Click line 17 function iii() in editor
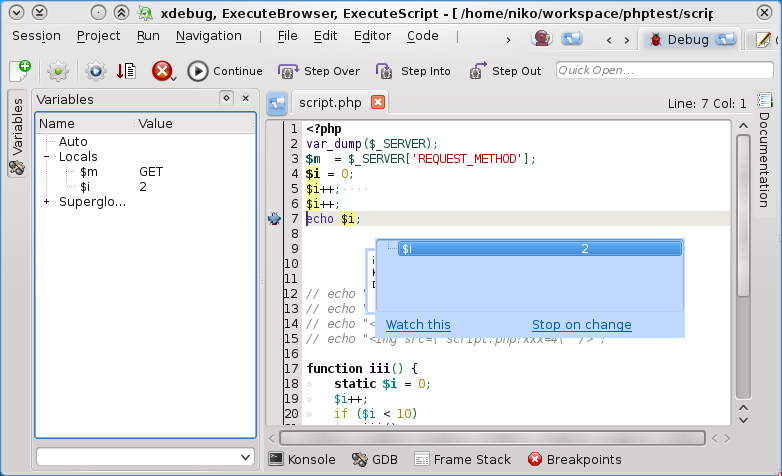This screenshot has height=476, width=782. [362, 368]
